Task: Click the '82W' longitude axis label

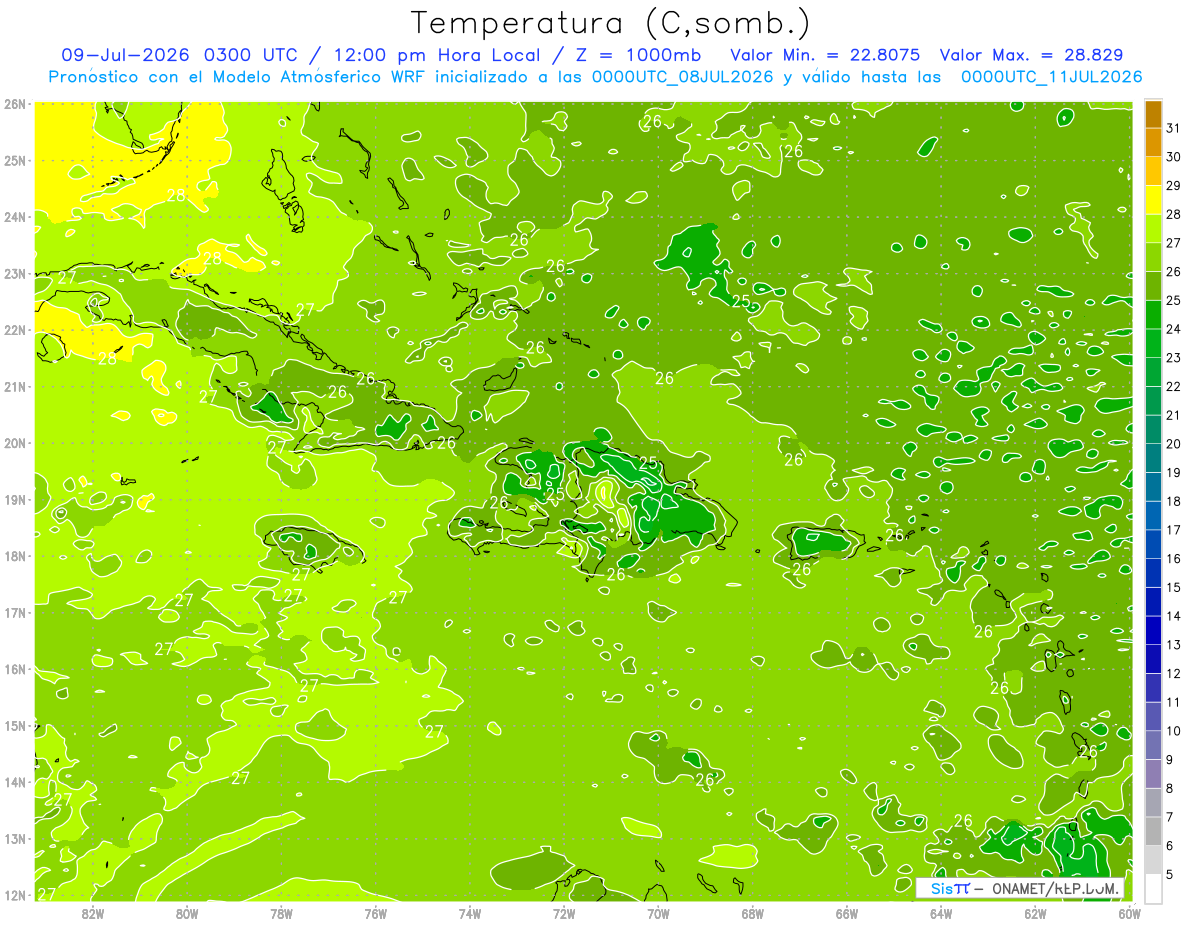Action: click(x=92, y=912)
